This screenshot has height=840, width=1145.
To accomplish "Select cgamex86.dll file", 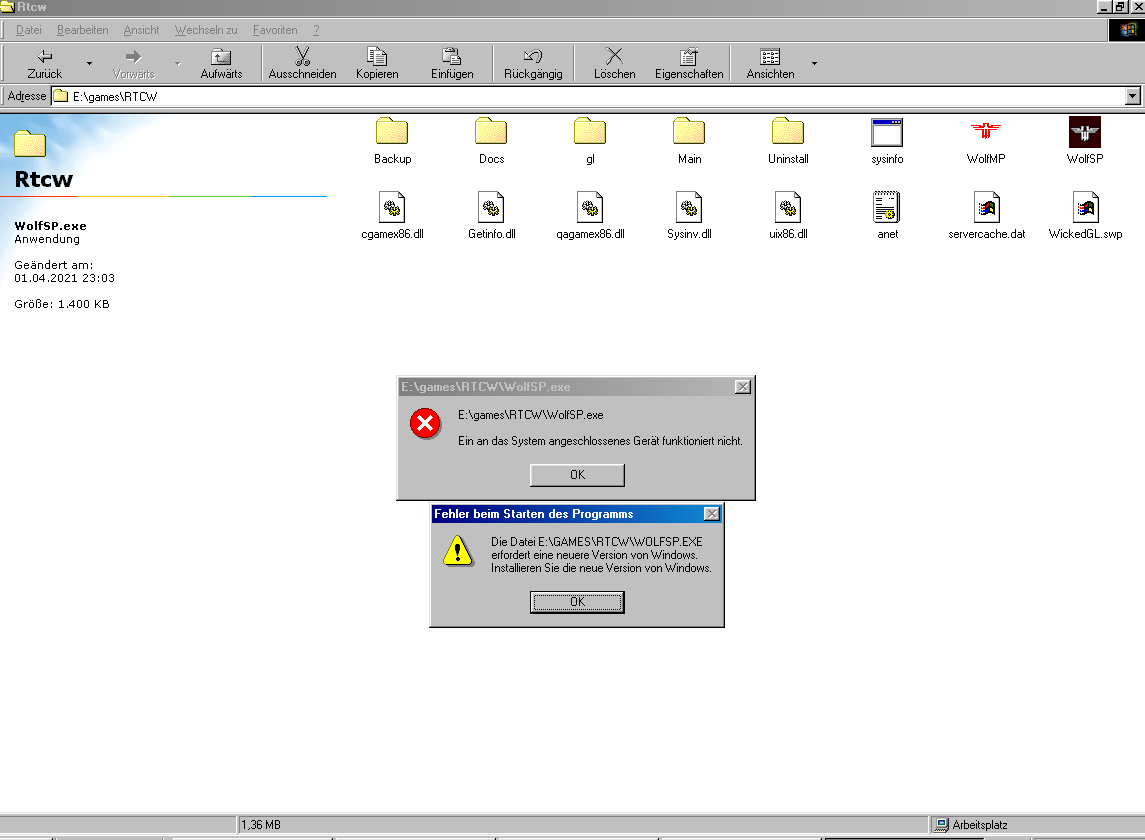I will tap(392, 216).
